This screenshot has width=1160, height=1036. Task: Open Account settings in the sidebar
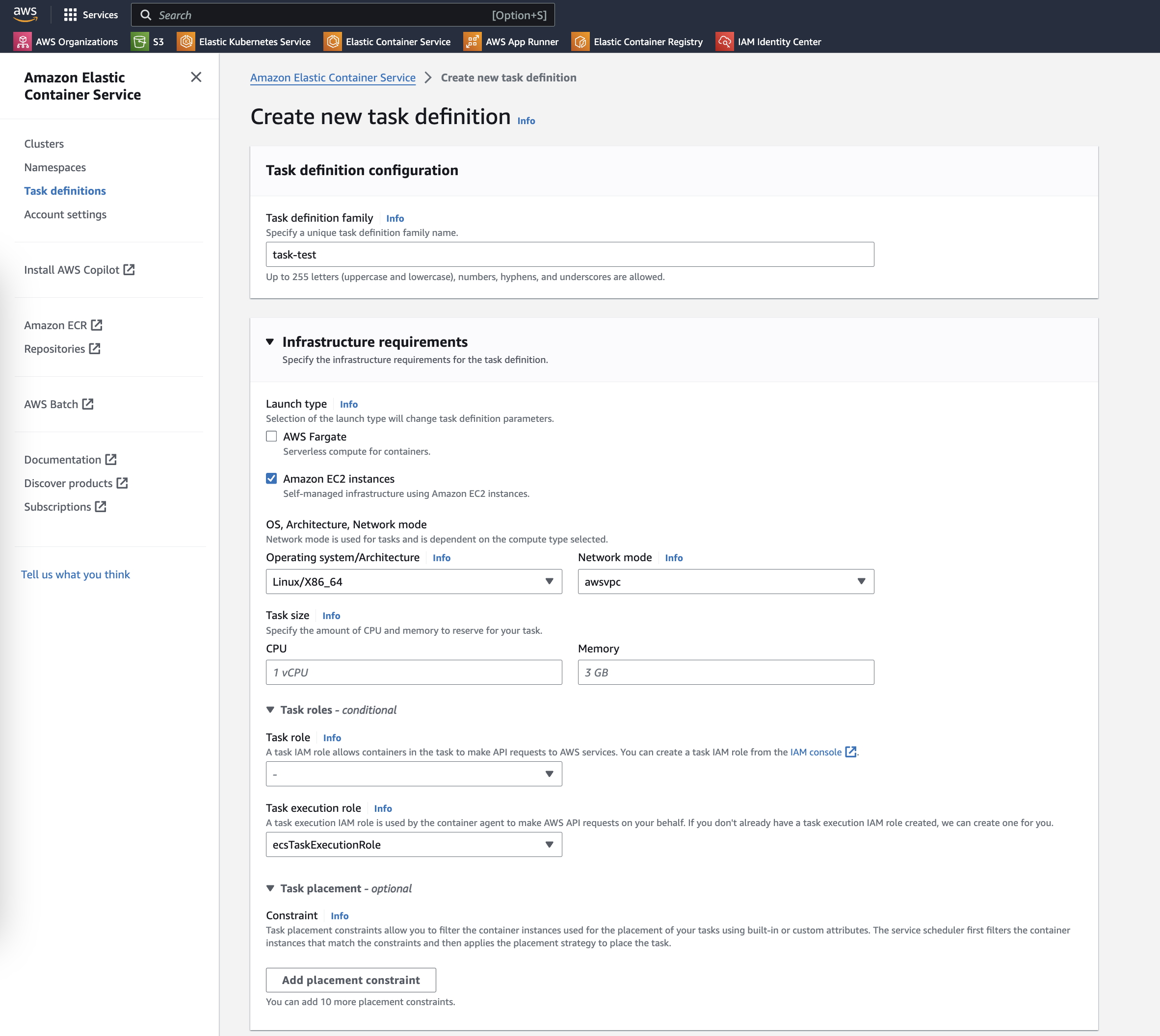[x=65, y=214]
